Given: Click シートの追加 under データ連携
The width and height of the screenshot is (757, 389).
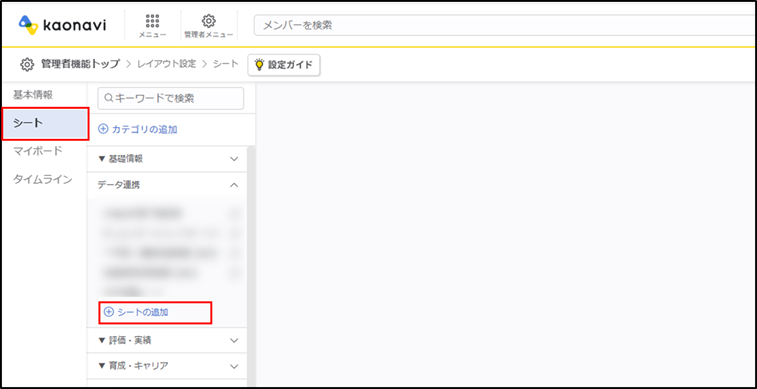Looking at the screenshot, I should click(136, 312).
